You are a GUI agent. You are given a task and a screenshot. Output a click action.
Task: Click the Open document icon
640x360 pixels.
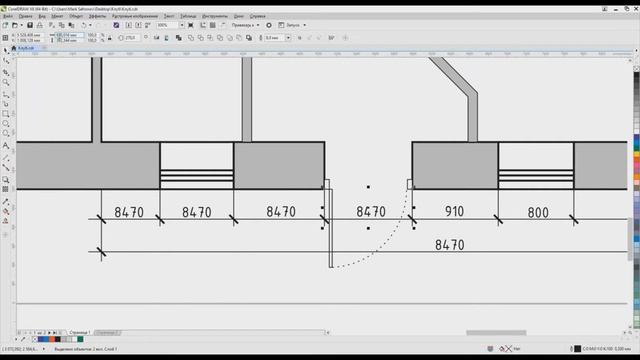coord(15,25)
